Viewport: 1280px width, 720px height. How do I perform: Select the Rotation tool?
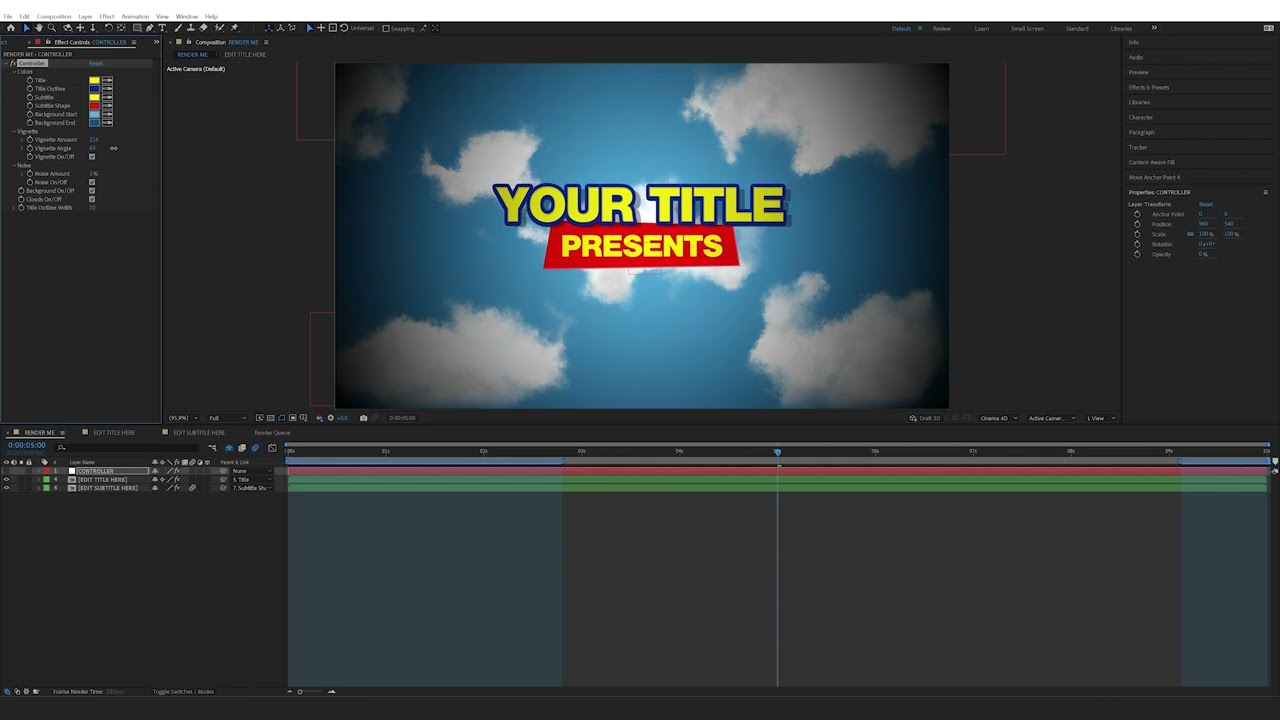coord(108,28)
